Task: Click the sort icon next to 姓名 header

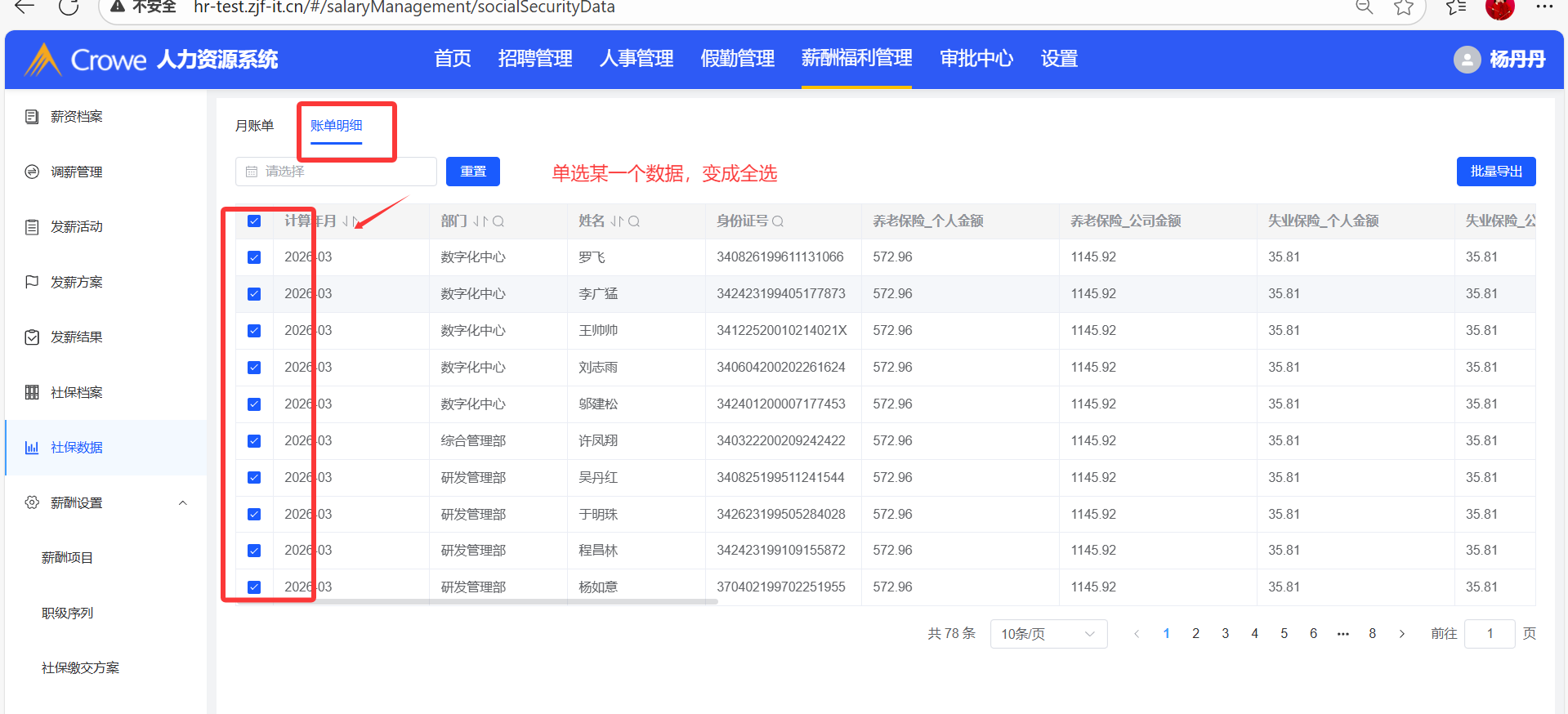Action: click(x=617, y=221)
